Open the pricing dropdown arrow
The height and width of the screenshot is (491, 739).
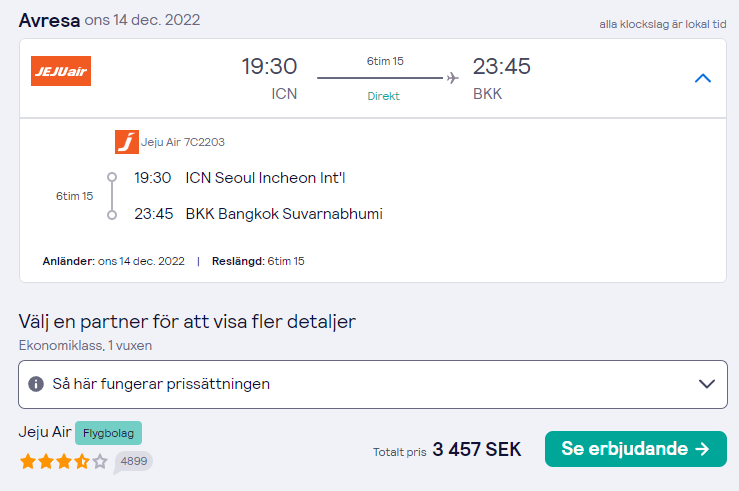coord(706,384)
